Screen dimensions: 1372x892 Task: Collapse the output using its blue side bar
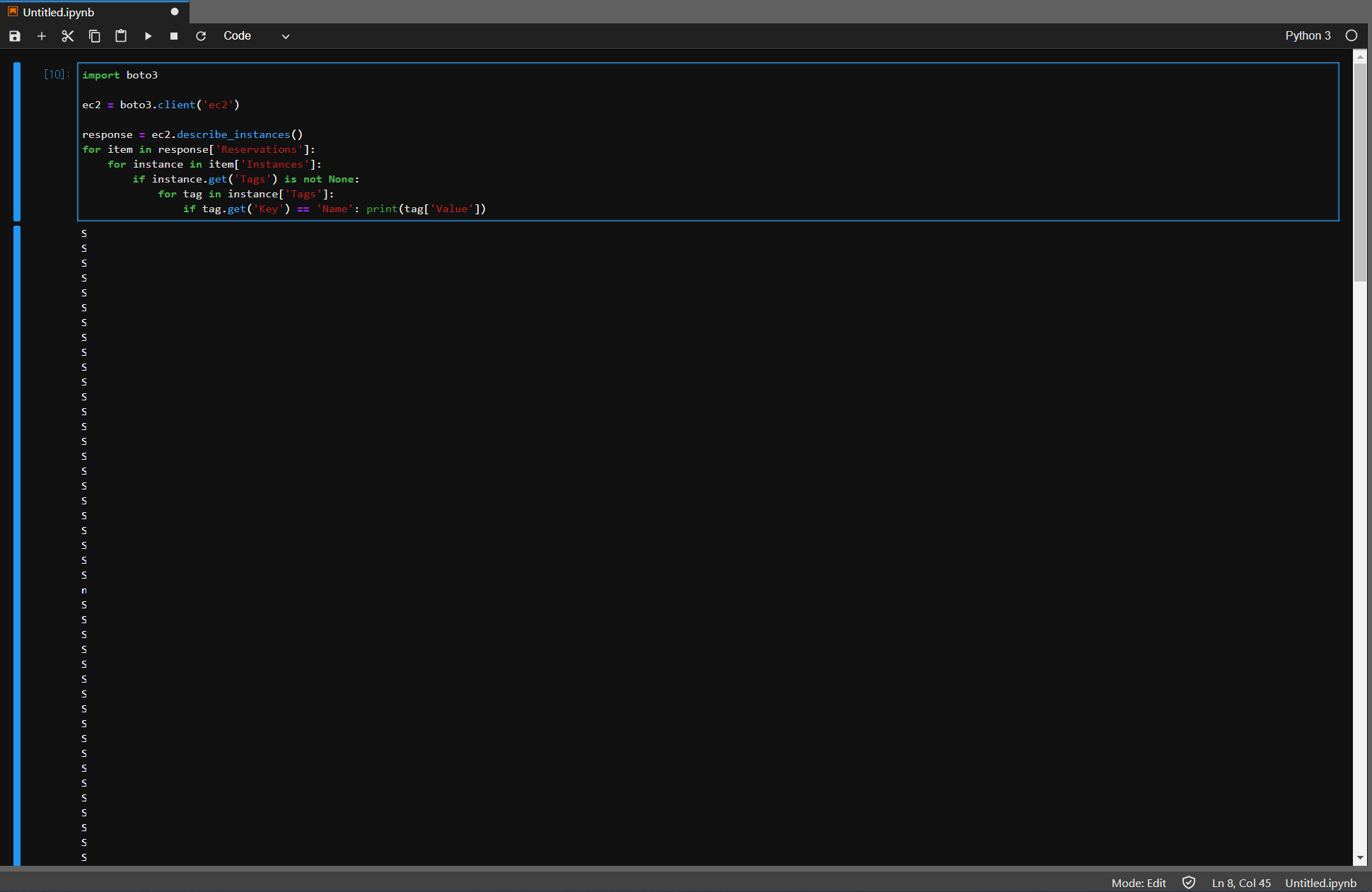[17, 545]
